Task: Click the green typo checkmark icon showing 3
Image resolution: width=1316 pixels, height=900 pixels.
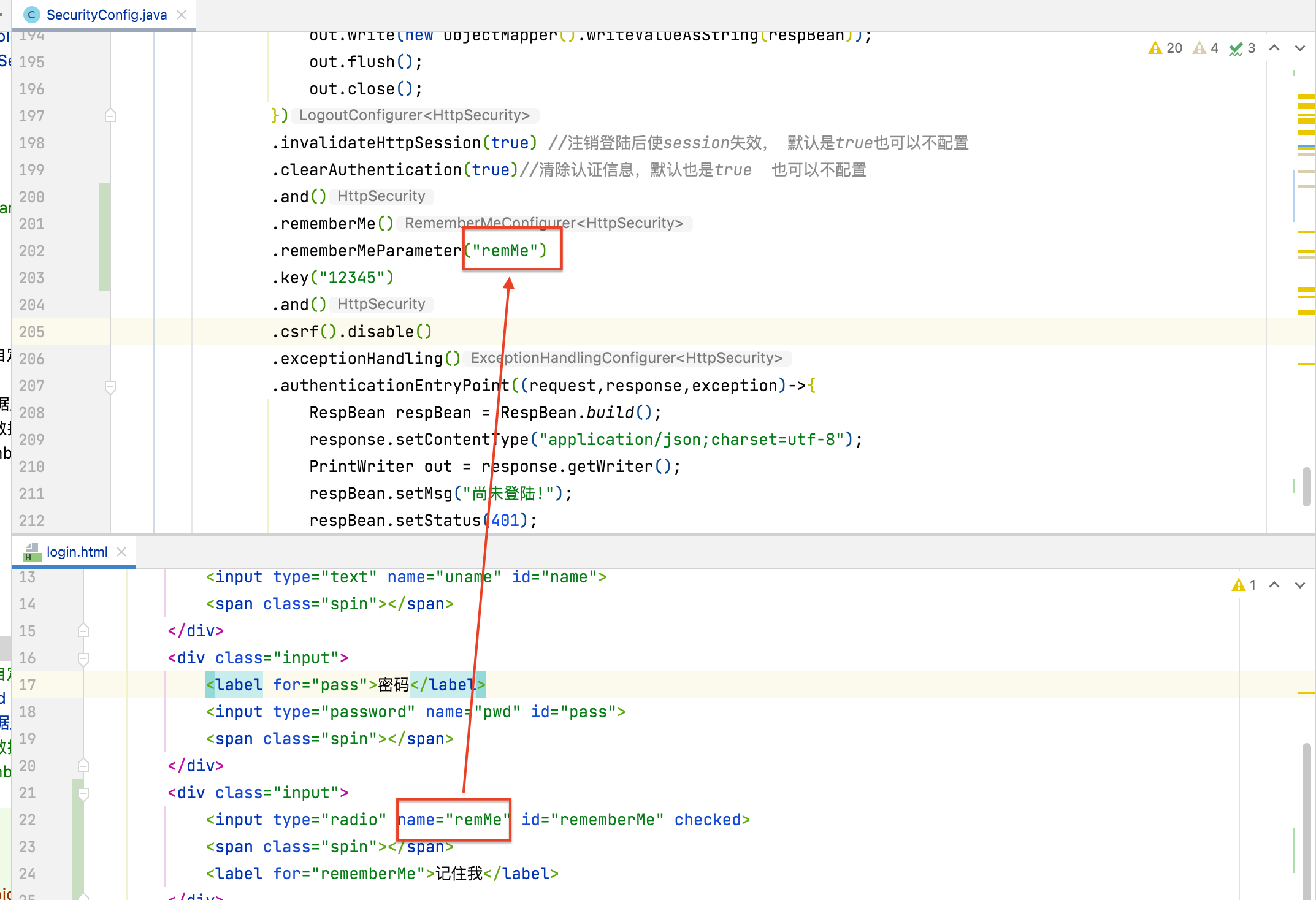Action: tap(1236, 48)
